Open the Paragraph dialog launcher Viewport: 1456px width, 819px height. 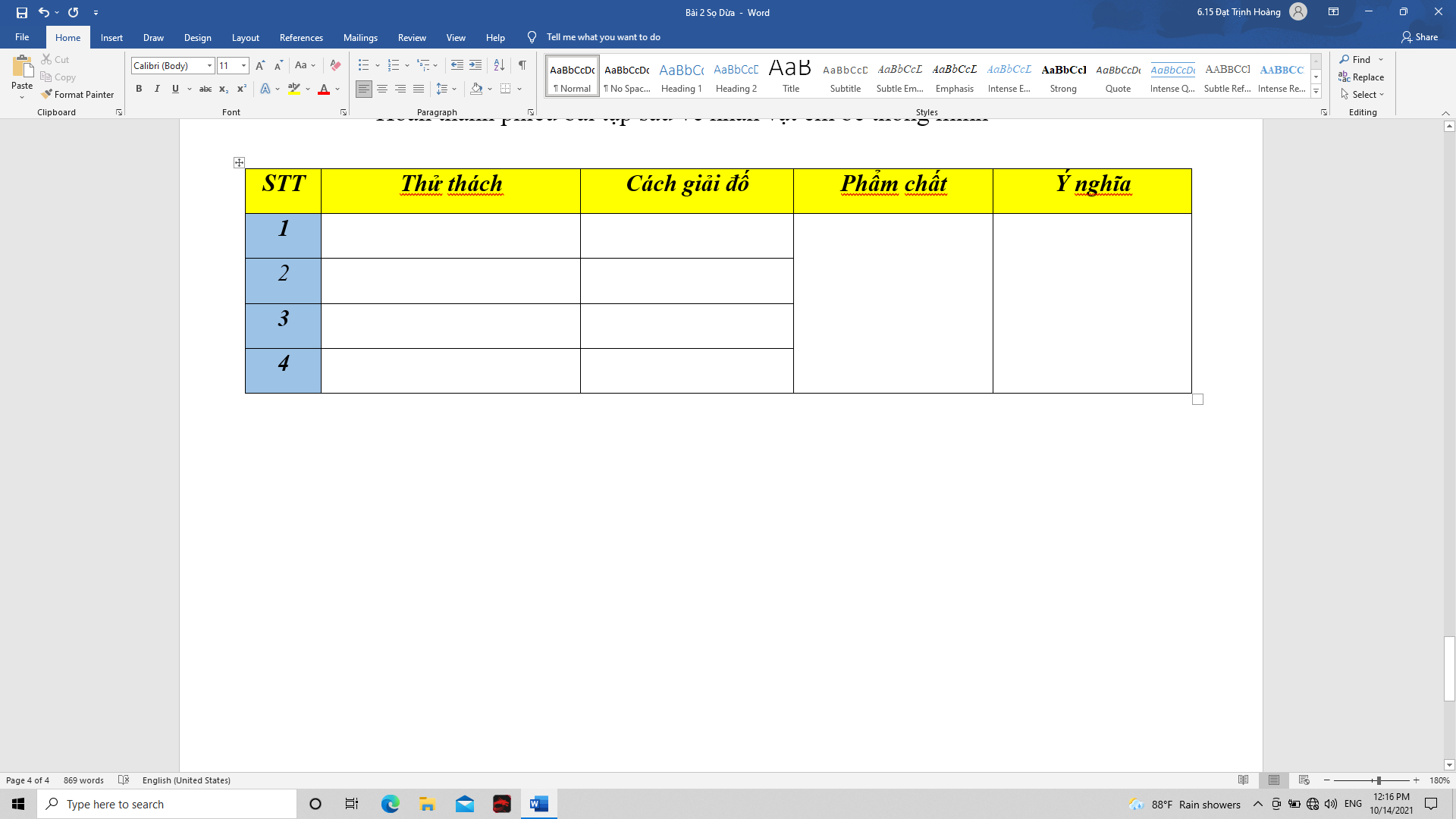pyautogui.click(x=531, y=112)
